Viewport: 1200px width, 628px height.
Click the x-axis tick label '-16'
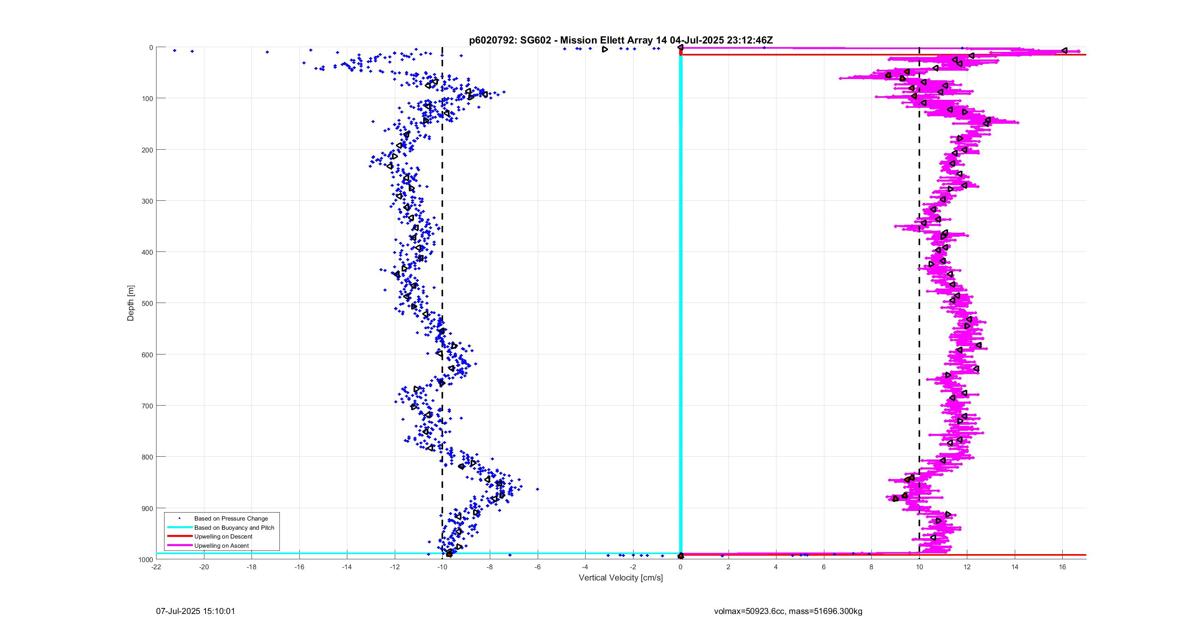[300, 568]
